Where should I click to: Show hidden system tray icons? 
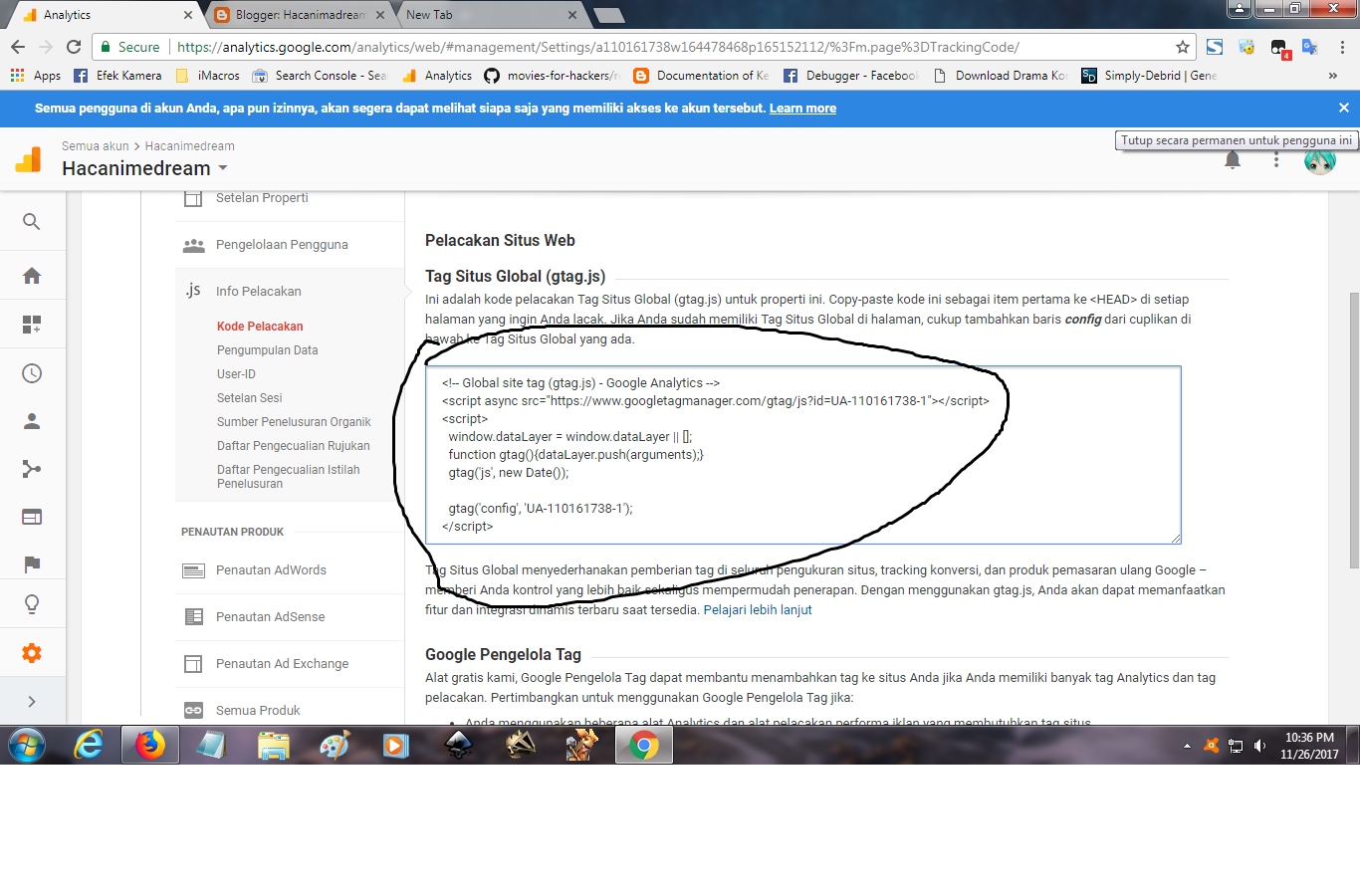(1187, 746)
